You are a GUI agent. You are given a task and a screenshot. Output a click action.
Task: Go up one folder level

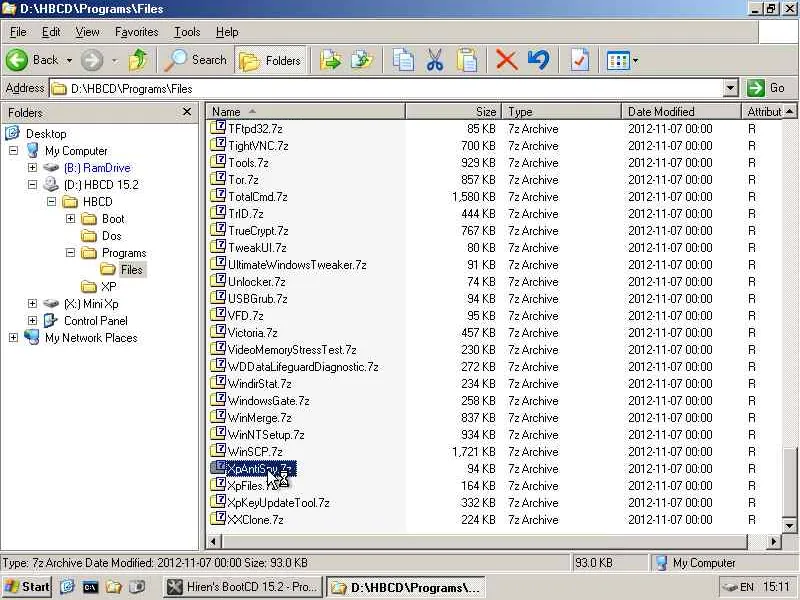click(138, 60)
